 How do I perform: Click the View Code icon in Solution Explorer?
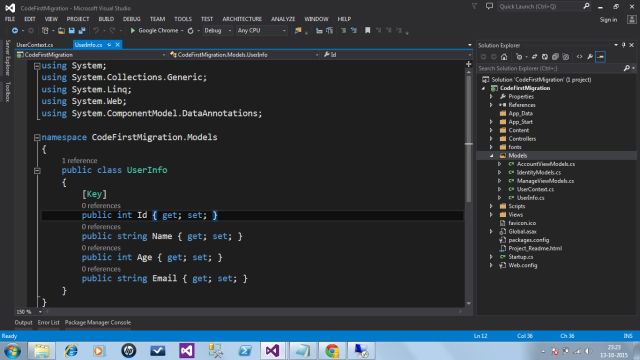(x=579, y=57)
